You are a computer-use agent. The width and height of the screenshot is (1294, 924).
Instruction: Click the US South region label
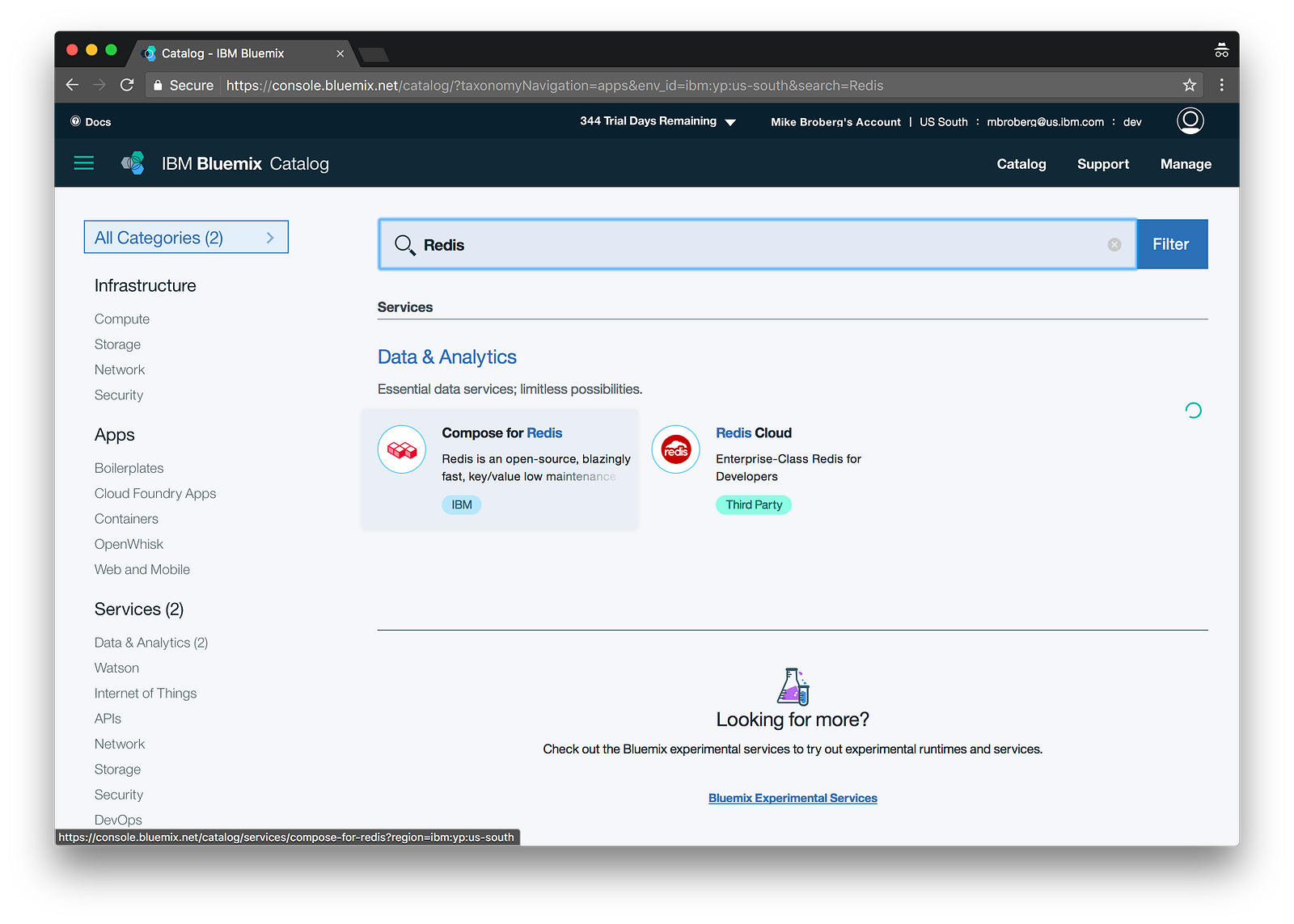944,122
